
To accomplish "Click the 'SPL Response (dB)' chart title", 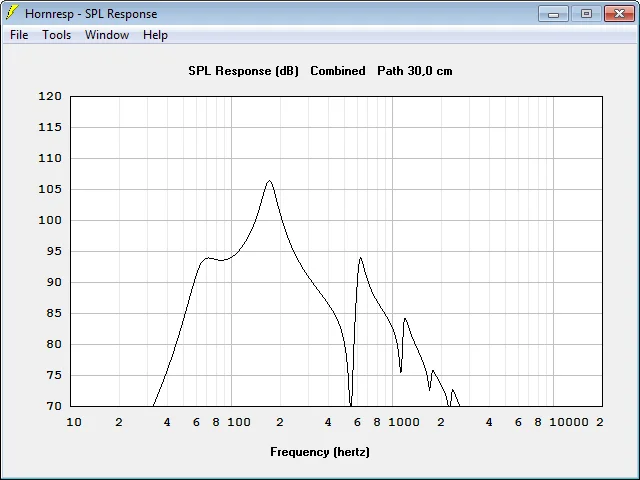I will click(243, 71).
